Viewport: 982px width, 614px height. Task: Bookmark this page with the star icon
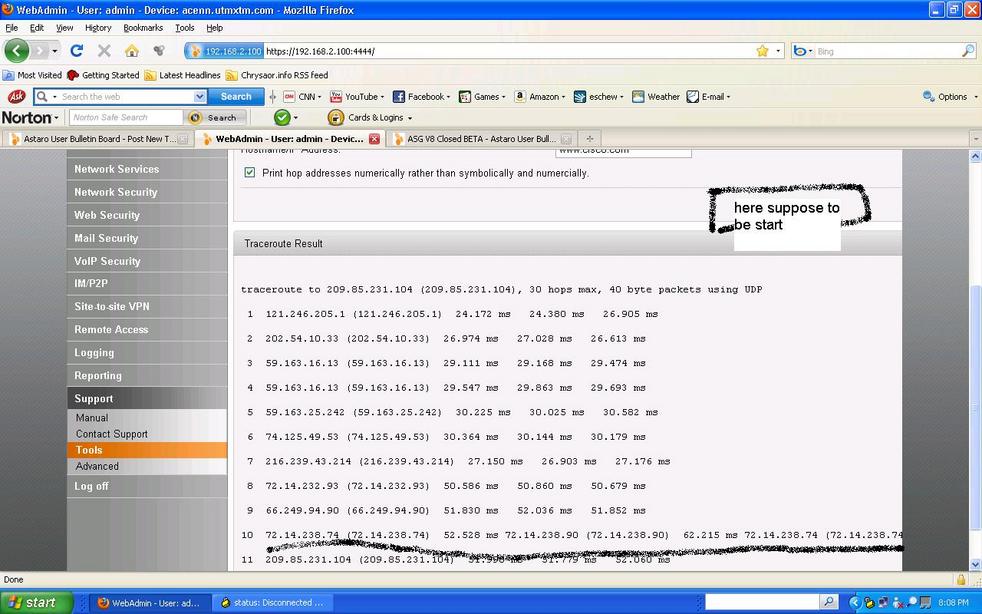click(762, 51)
